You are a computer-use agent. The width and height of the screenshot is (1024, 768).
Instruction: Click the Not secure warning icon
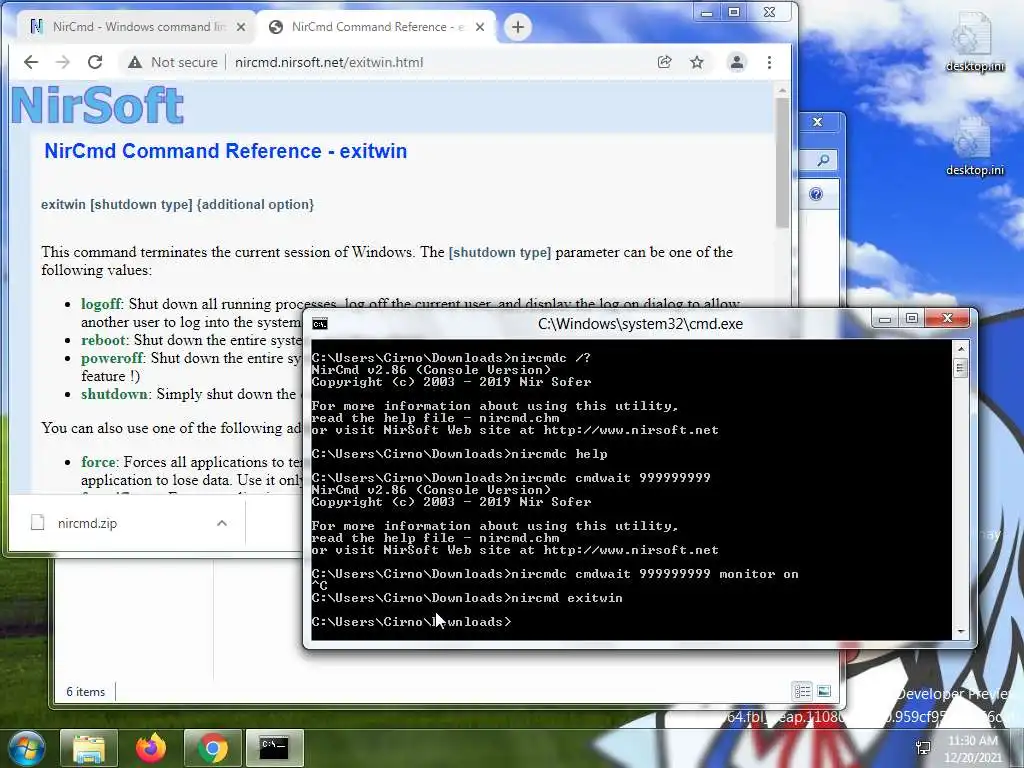coord(135,62)
